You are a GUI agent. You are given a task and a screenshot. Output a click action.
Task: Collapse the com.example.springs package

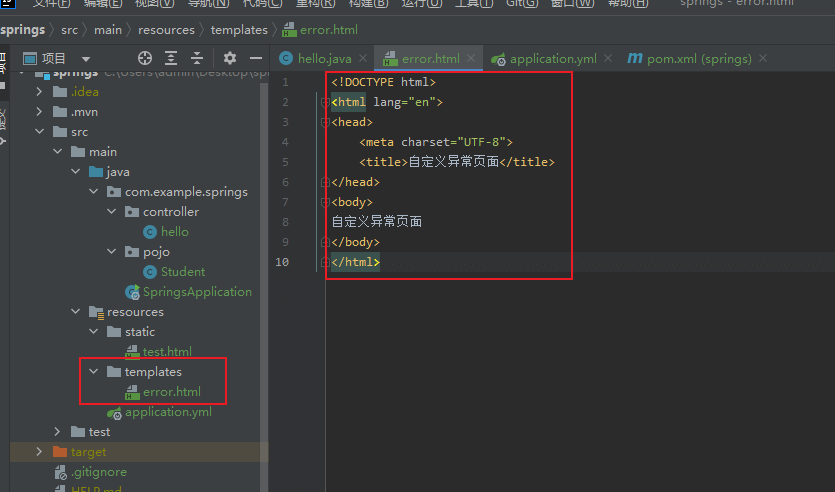(x=94, y=192)
